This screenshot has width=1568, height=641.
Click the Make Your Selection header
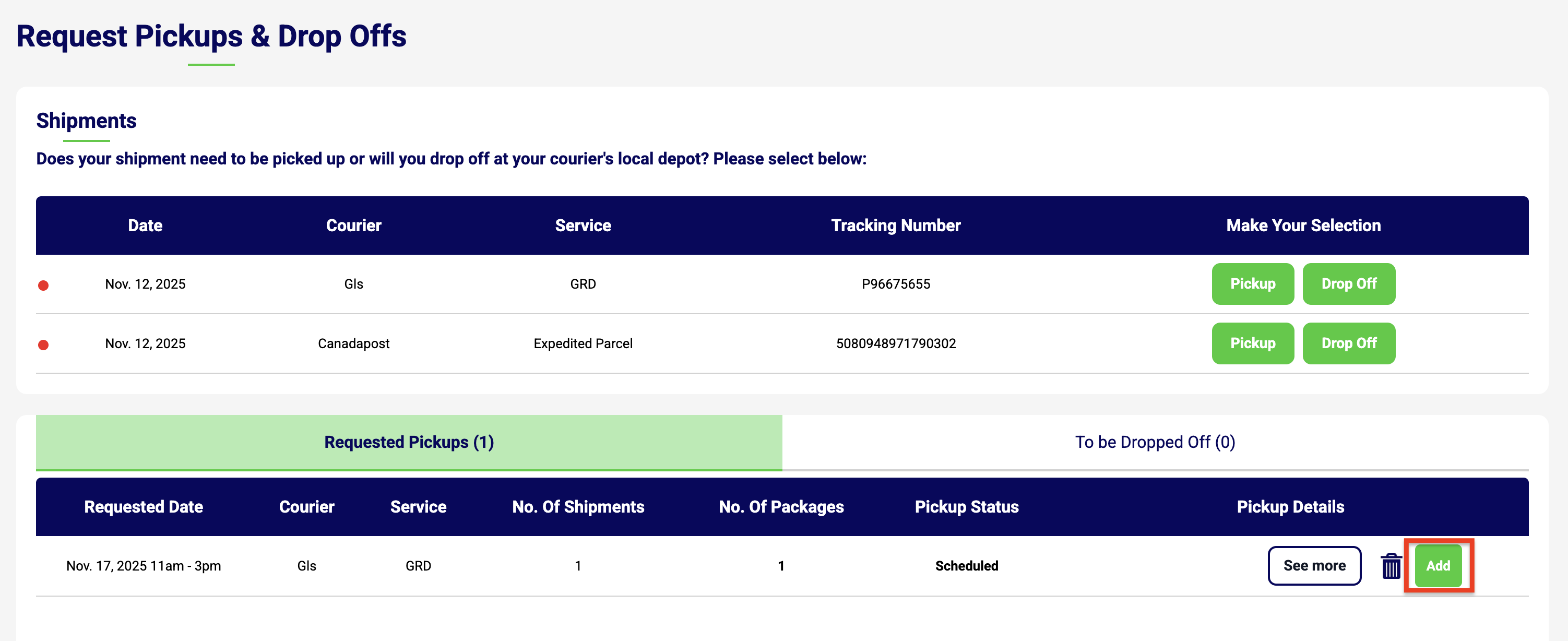pos(1303,225)
